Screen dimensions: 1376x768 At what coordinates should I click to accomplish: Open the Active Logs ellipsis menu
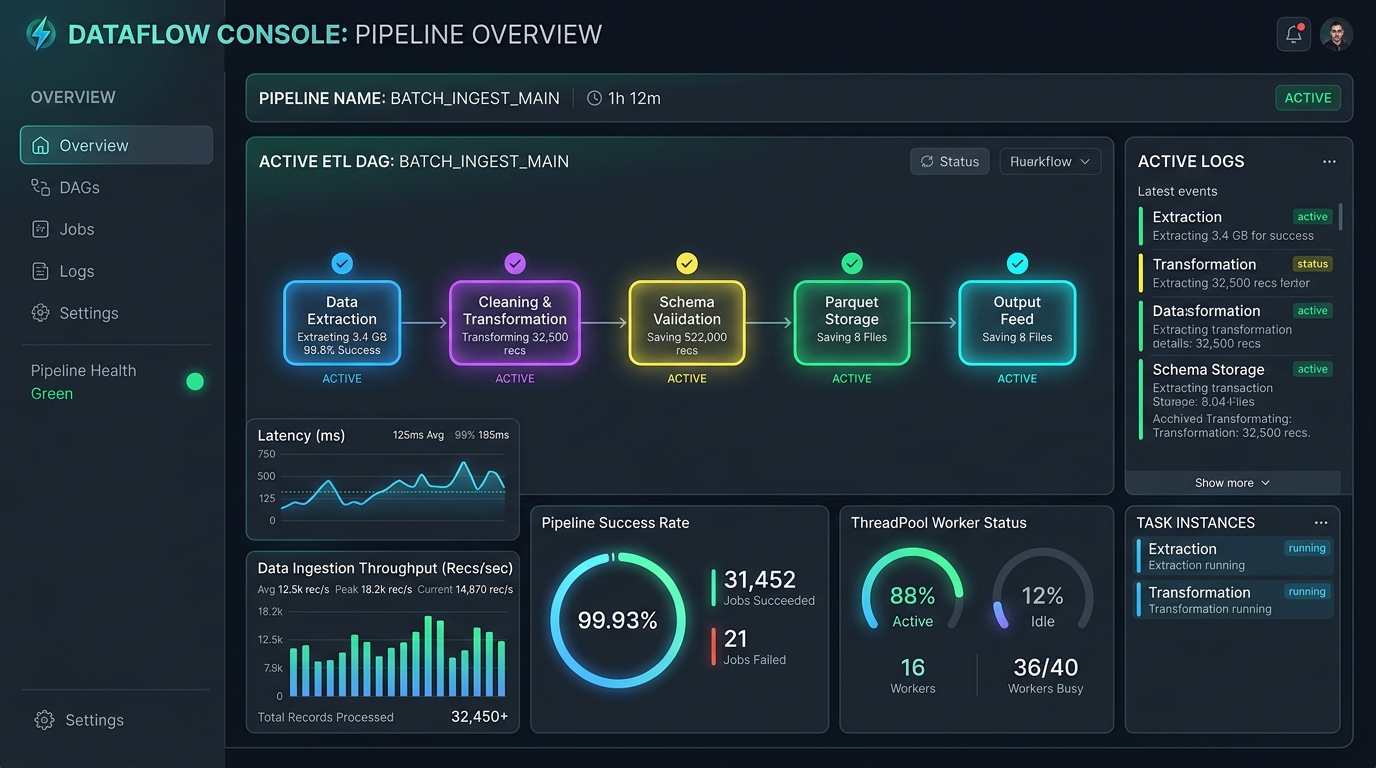click(x=1329, y=161)
